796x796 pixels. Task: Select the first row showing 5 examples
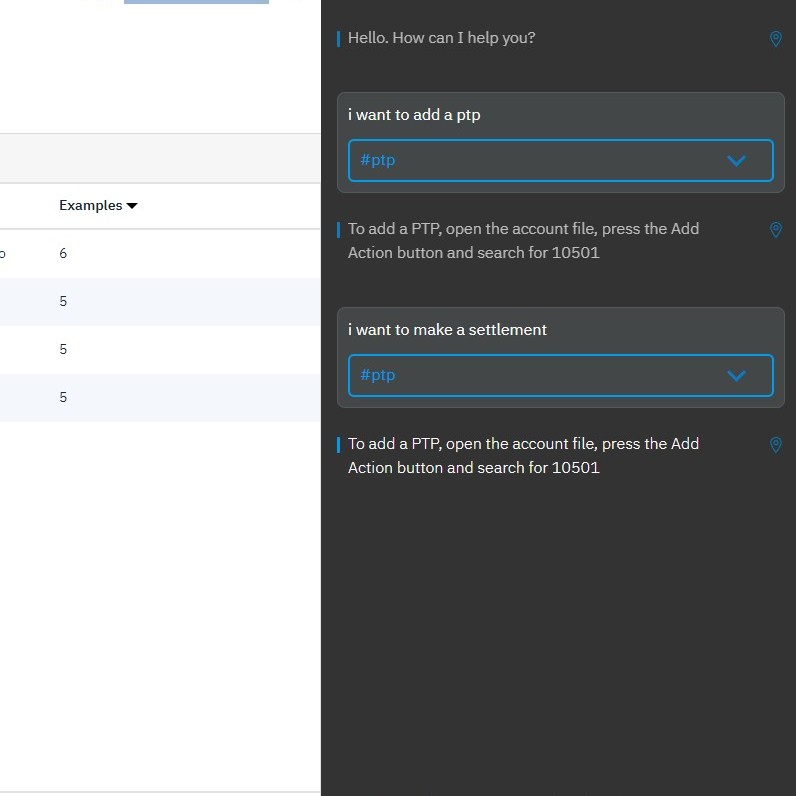tap(160, 302)
